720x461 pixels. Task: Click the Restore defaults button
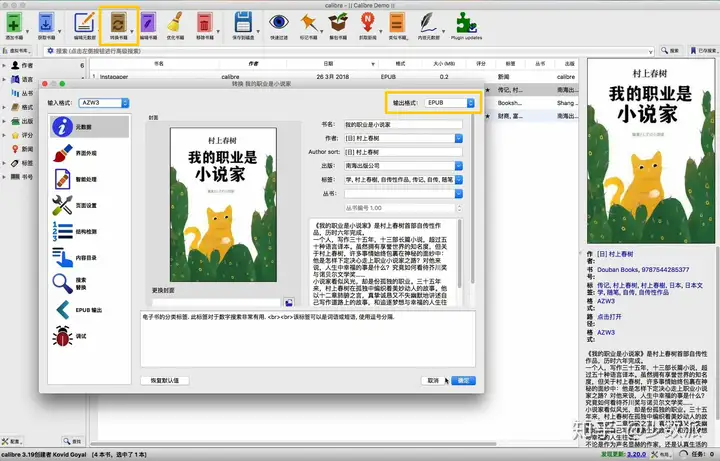[x=165, y=381]
